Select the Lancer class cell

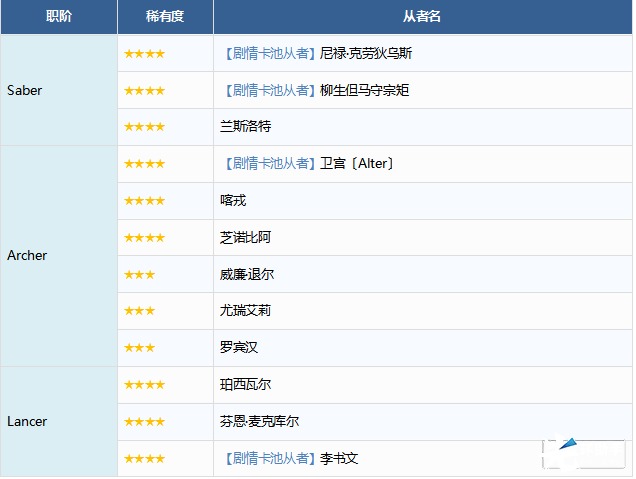27,422
